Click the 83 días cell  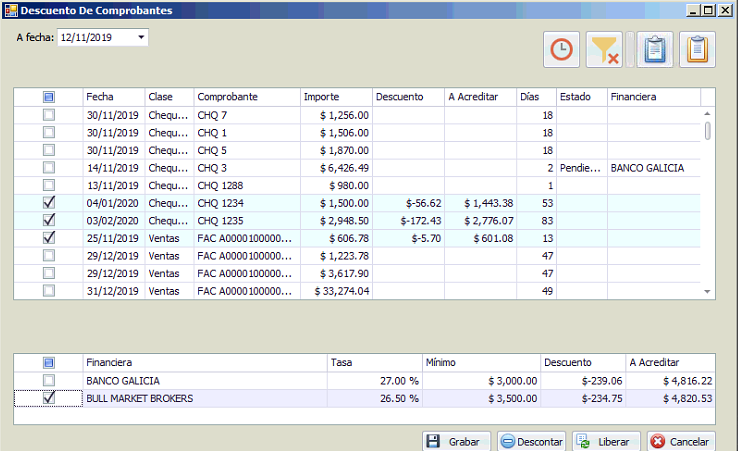point(537,221)
